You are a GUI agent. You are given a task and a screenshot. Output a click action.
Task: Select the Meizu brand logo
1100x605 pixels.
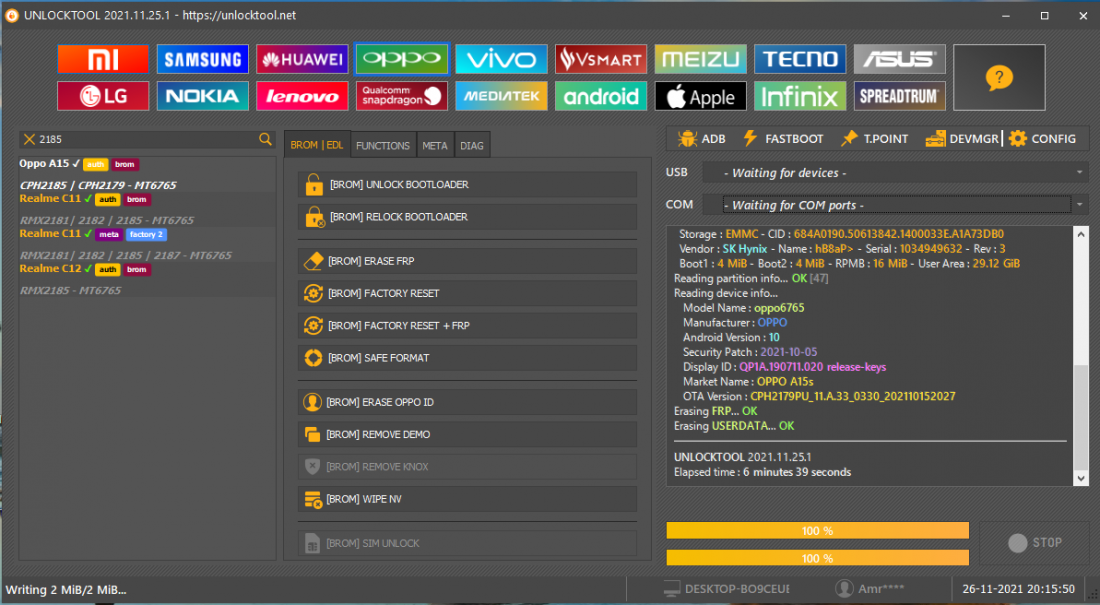point(701,59)
